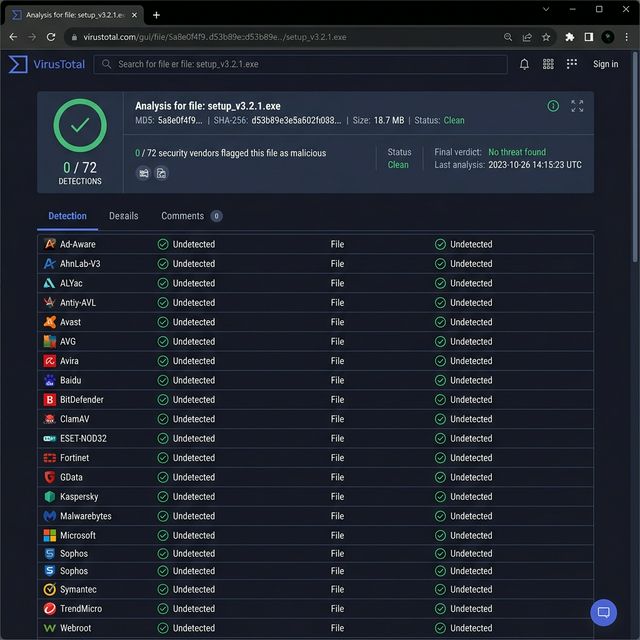This screenshot has width=640, height=640.
Task: Open the rounded grid apps icon
Action: [x=548, y=64]
